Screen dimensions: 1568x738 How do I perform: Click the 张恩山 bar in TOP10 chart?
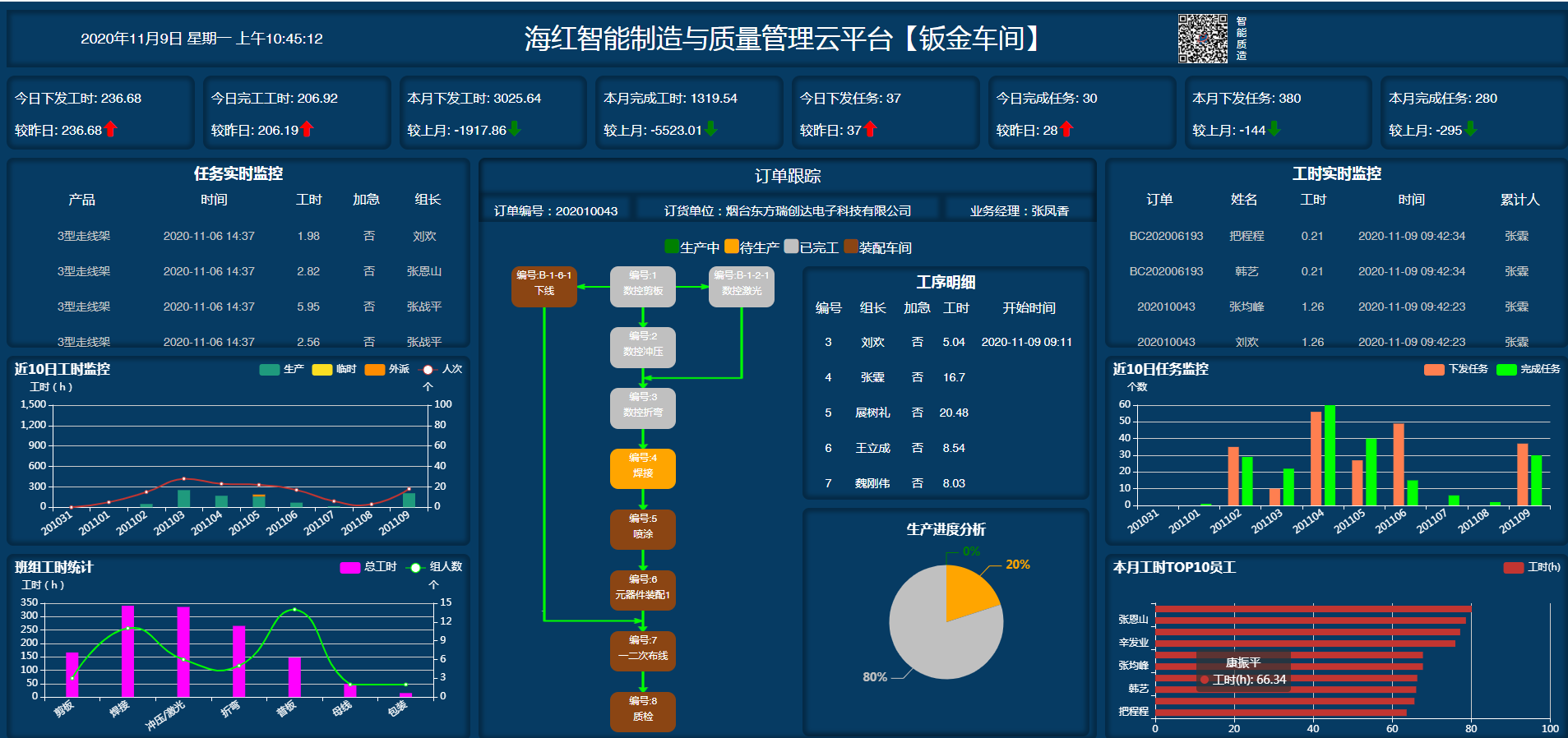(1307, 620)
